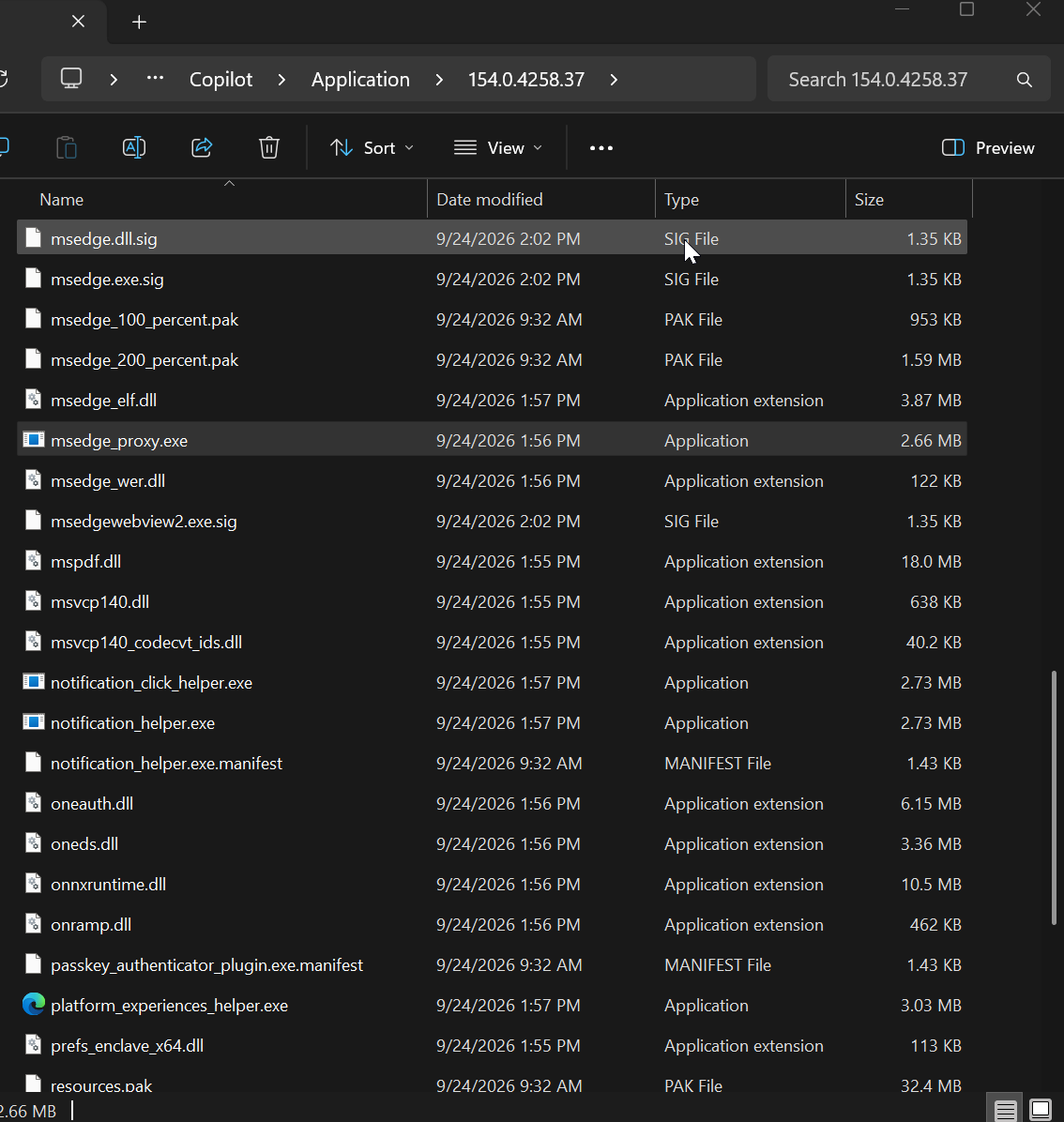Expand chevron after 154.0.4258.37 breadcrumb
This screenshot has height=1122, width=1064.
tap(614, 80)
